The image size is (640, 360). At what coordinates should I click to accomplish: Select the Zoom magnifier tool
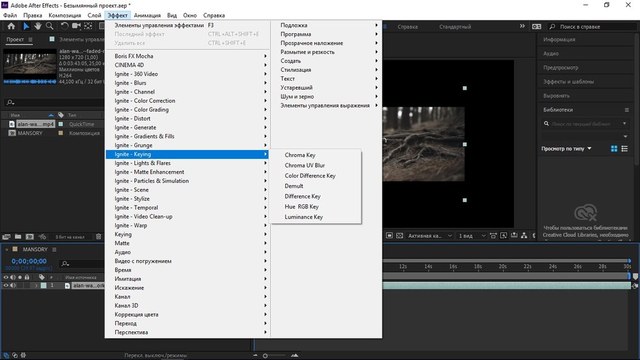pos(49,26)
